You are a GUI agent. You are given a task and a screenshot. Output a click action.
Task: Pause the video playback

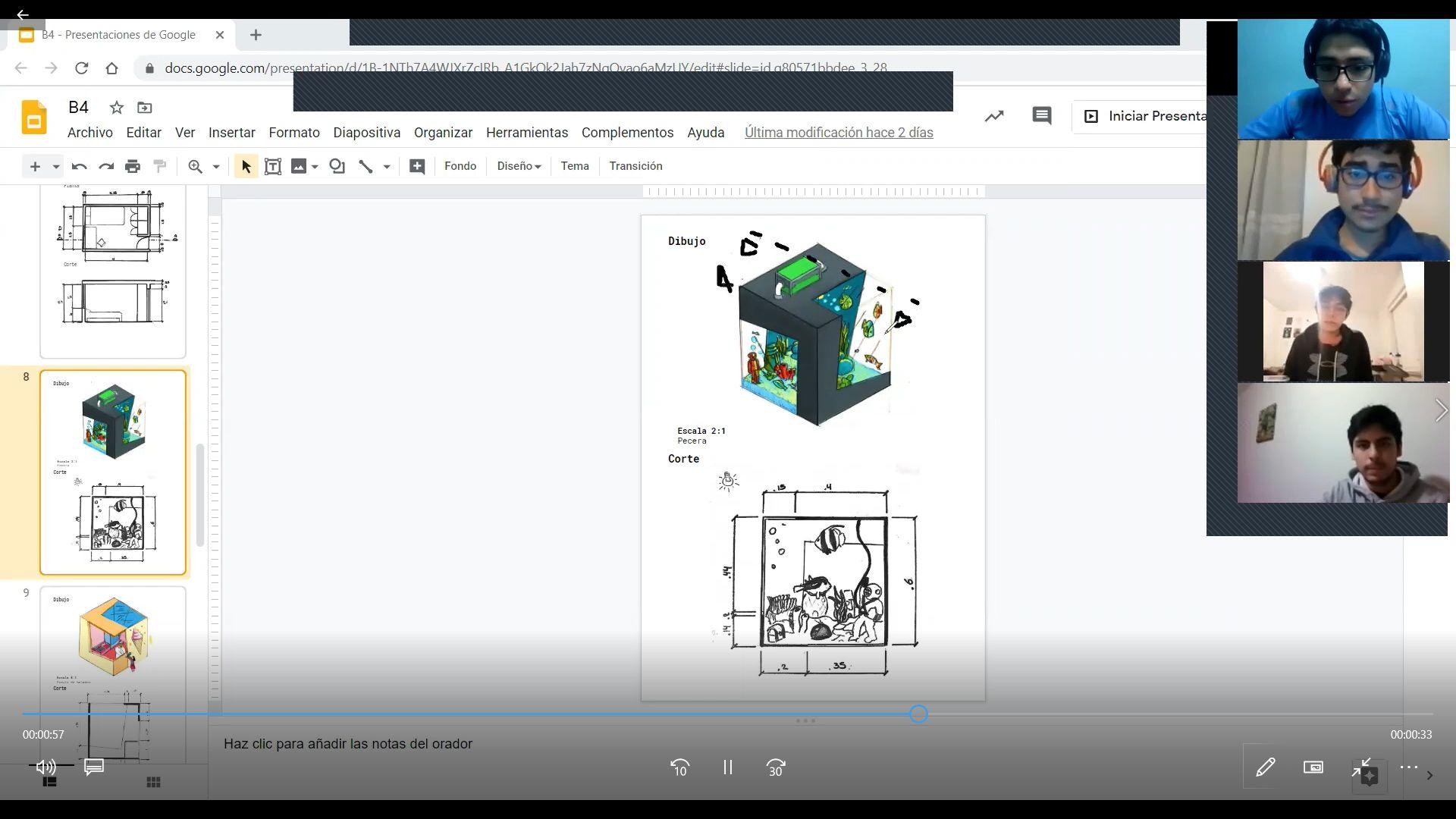(x=728, y=767)
